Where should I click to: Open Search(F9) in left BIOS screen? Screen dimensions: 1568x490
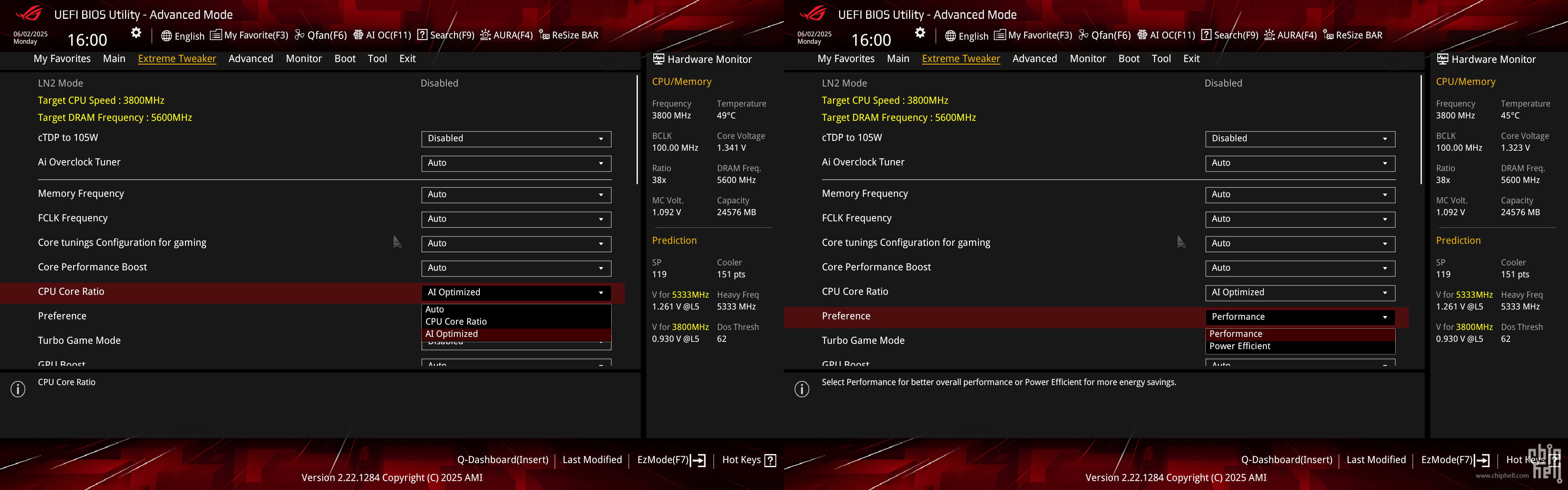click(445, 35)
